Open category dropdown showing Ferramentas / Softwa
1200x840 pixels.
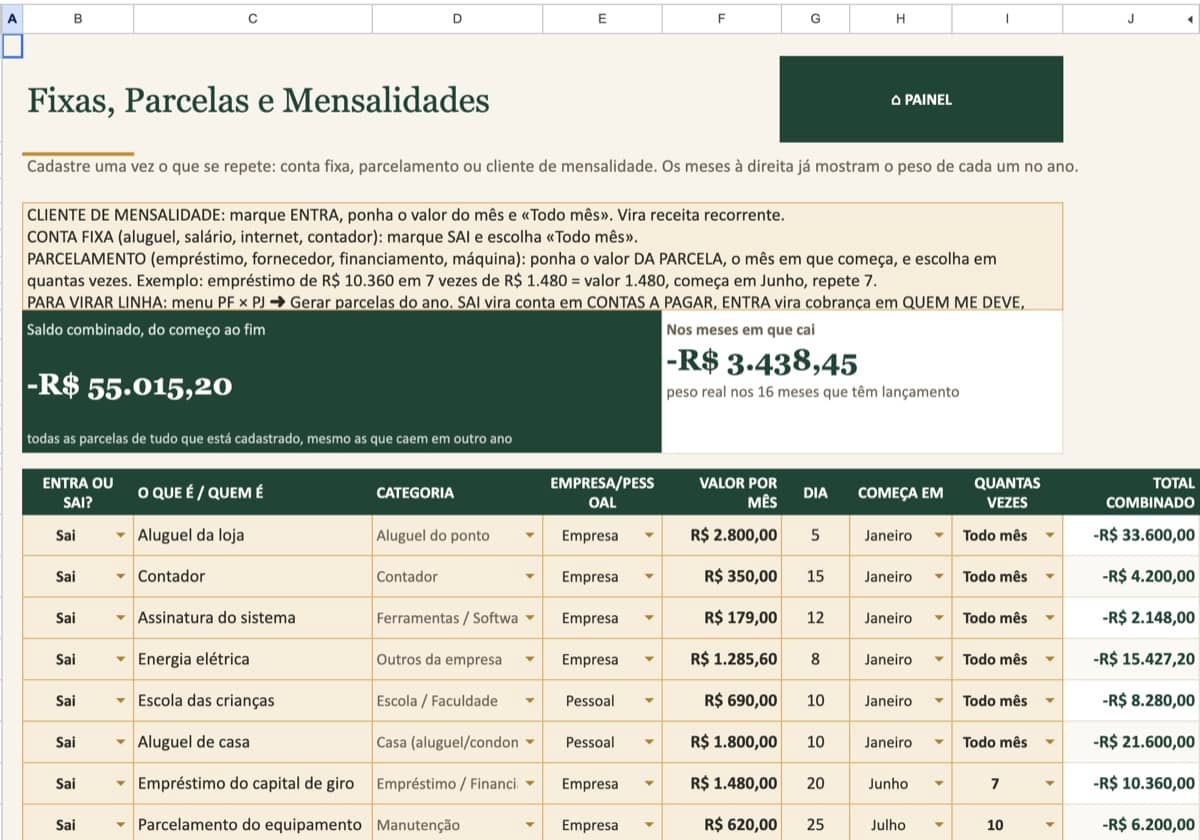point(529,618)
